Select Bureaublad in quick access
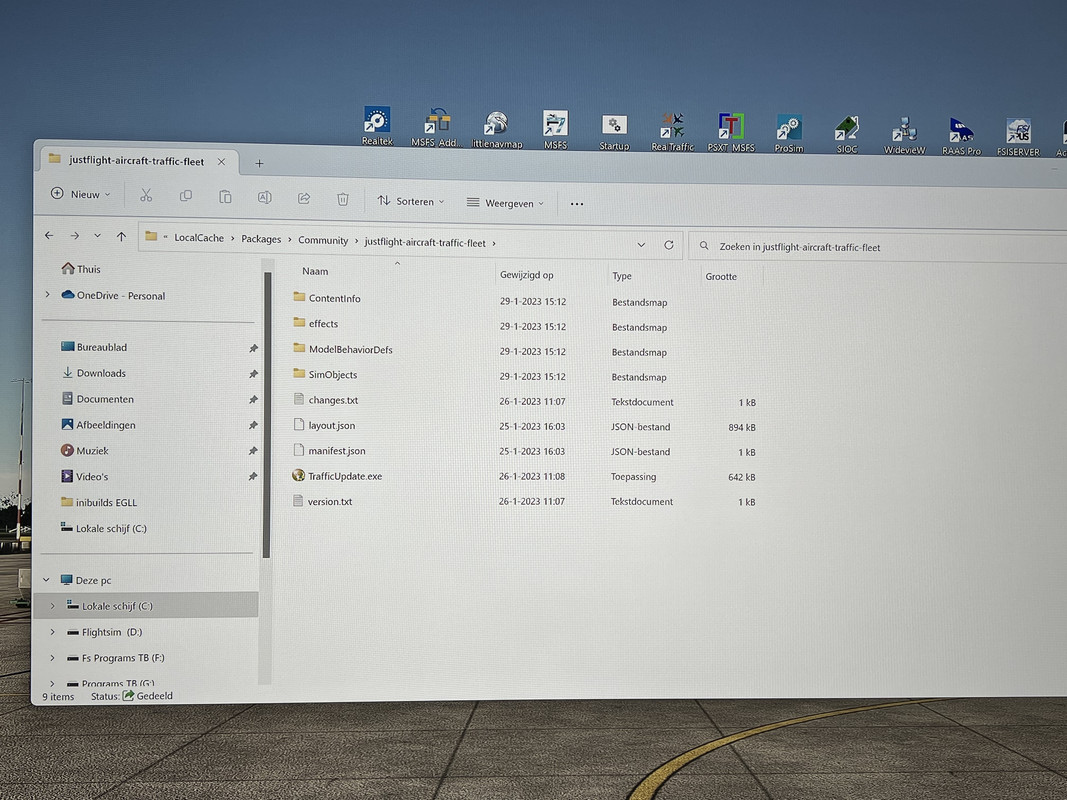This screenshot has width=1067, height=800. coord(94,346)
